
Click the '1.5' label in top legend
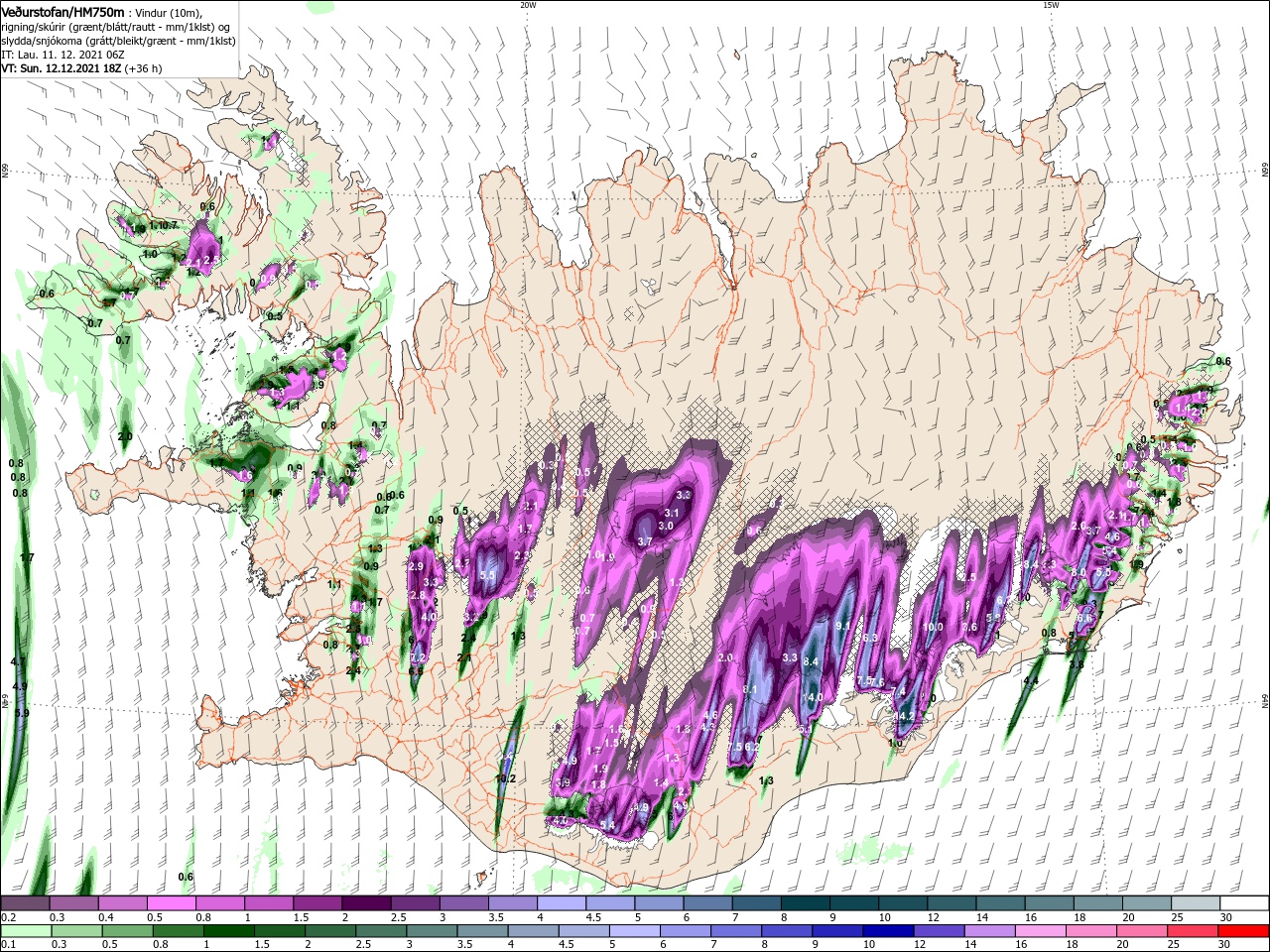click(x=301, y=917)
